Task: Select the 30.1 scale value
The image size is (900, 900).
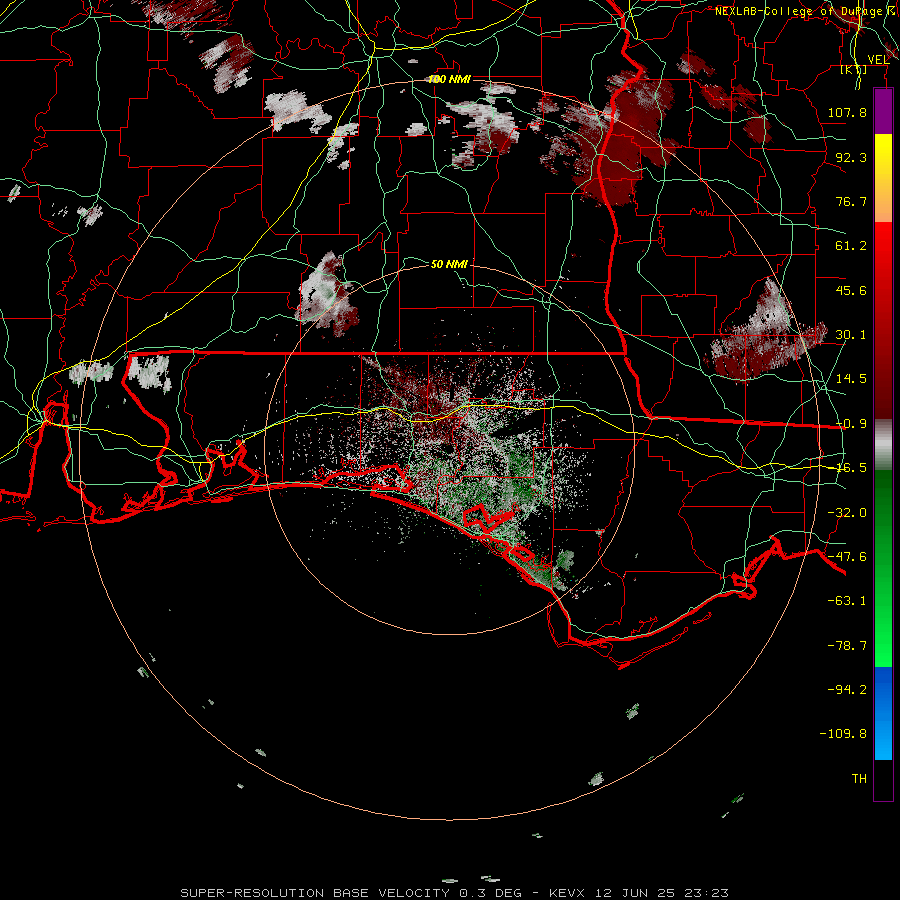Action: pos(851,335)
